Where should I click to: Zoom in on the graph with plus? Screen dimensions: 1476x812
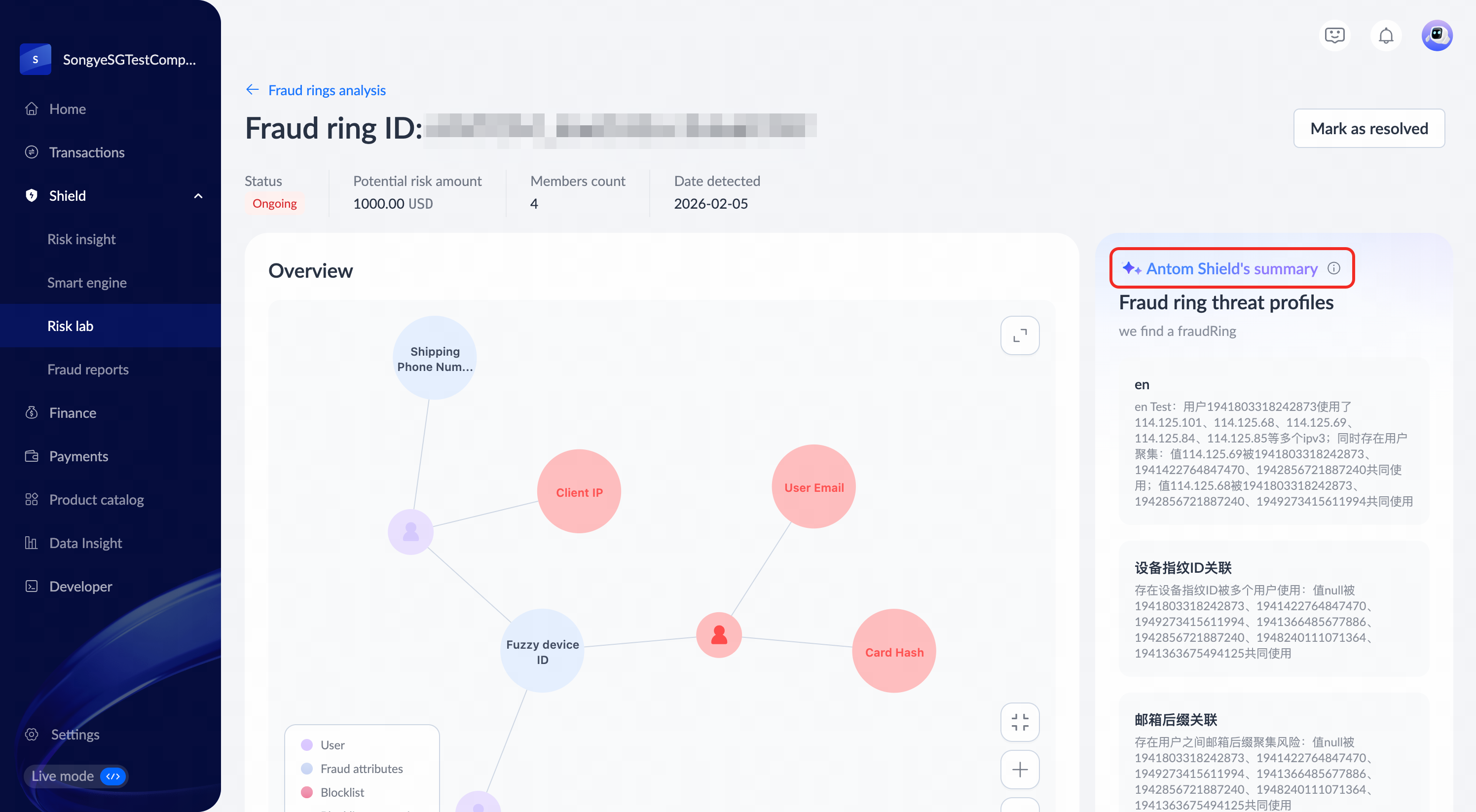pos(1019,770)
